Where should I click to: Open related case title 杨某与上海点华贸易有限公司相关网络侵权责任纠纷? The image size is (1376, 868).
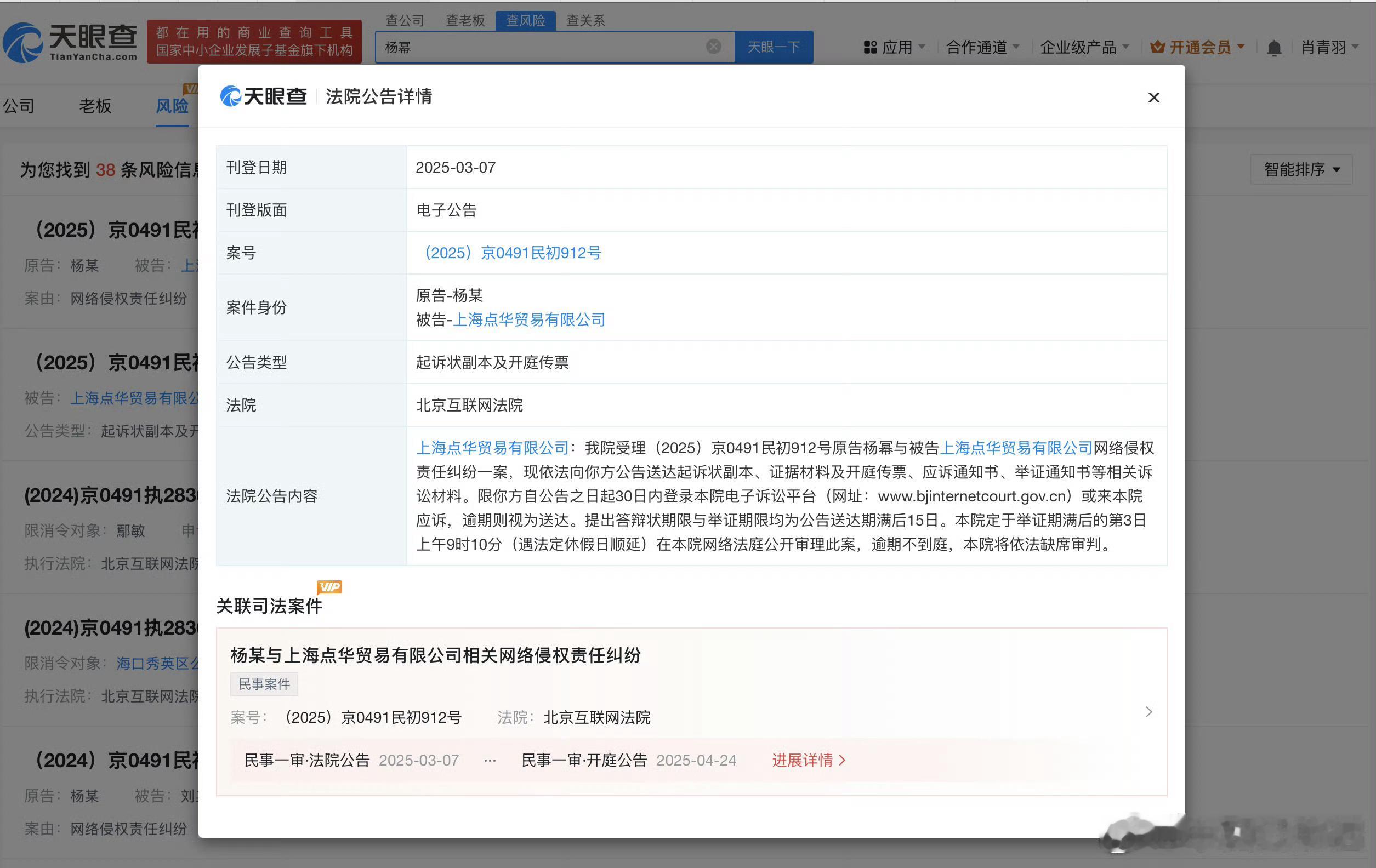point(435,655)
